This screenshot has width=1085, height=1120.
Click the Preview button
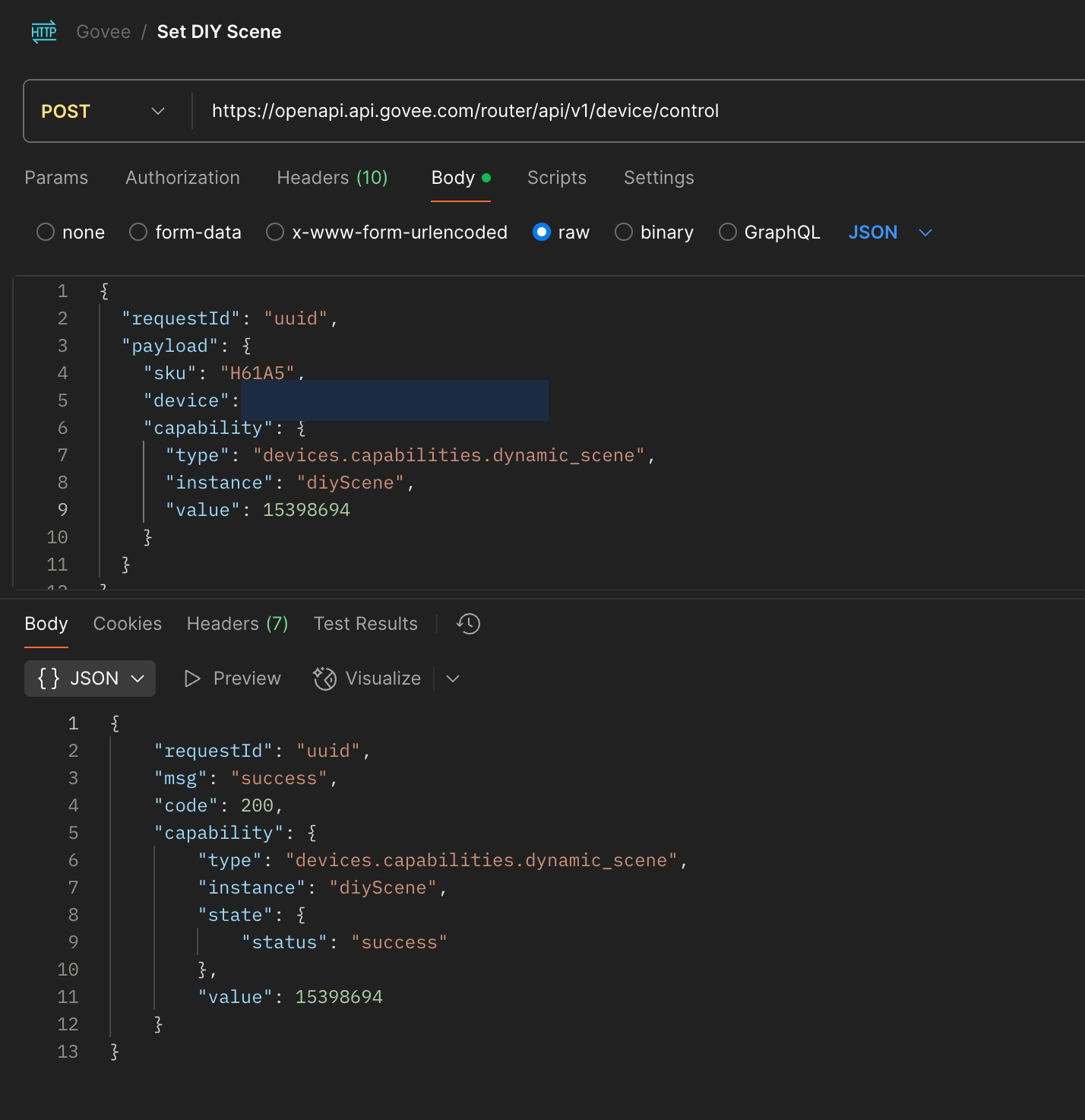point(232,679)
